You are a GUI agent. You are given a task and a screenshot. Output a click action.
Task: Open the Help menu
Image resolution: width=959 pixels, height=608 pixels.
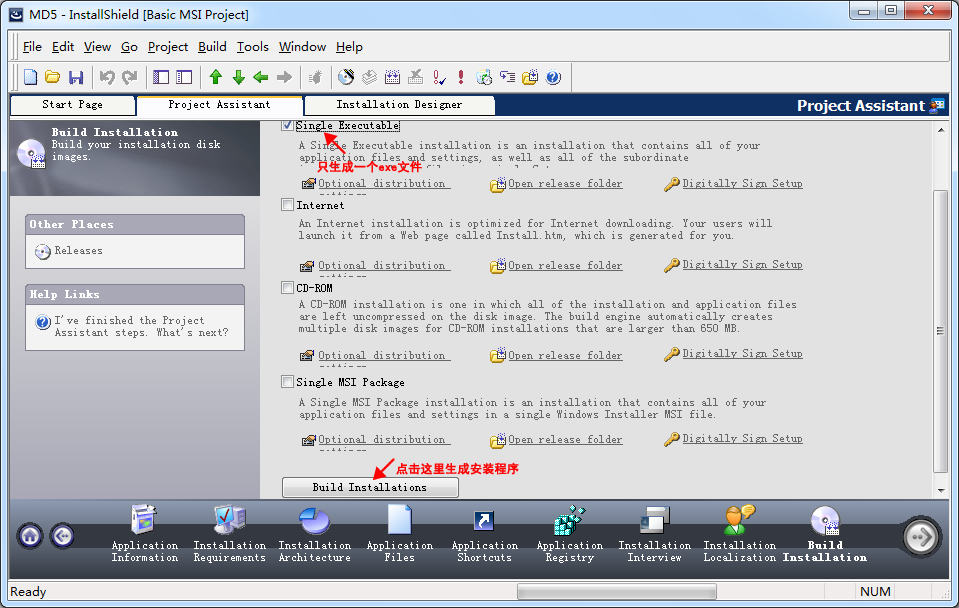(x=349, y=46)
